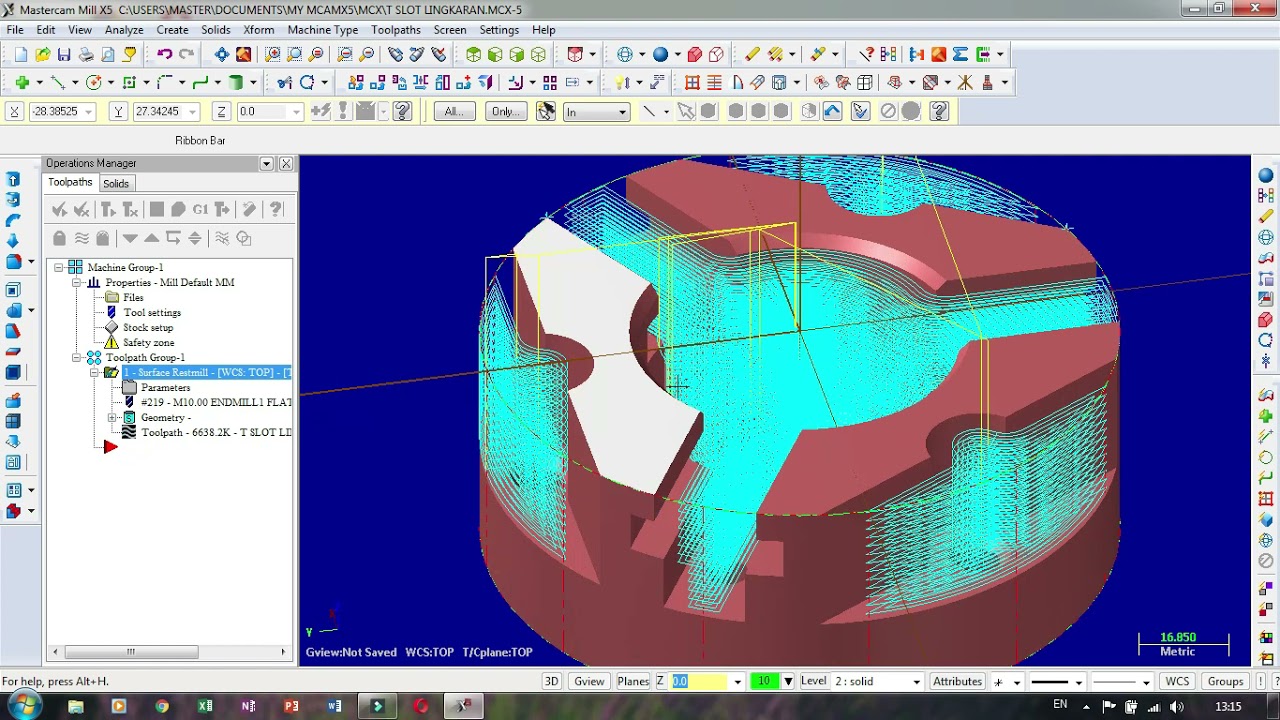Viewport: 1280px width, 720px height.
Task: Switch to the Solids tab
Action: [116, 183]
